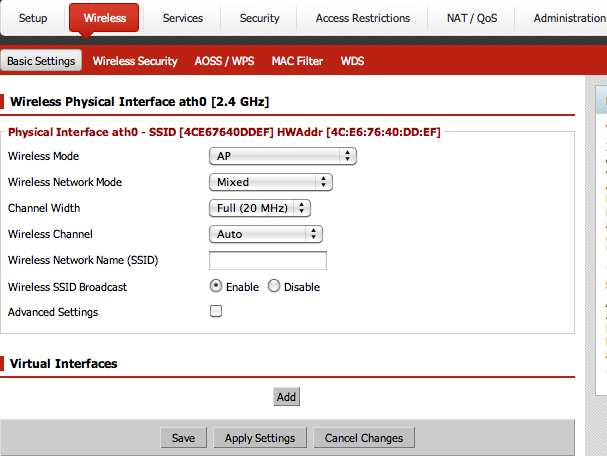The image size is (607, 459).
Task: Expand the Wireless Mode dropdown
Action: 283,156
